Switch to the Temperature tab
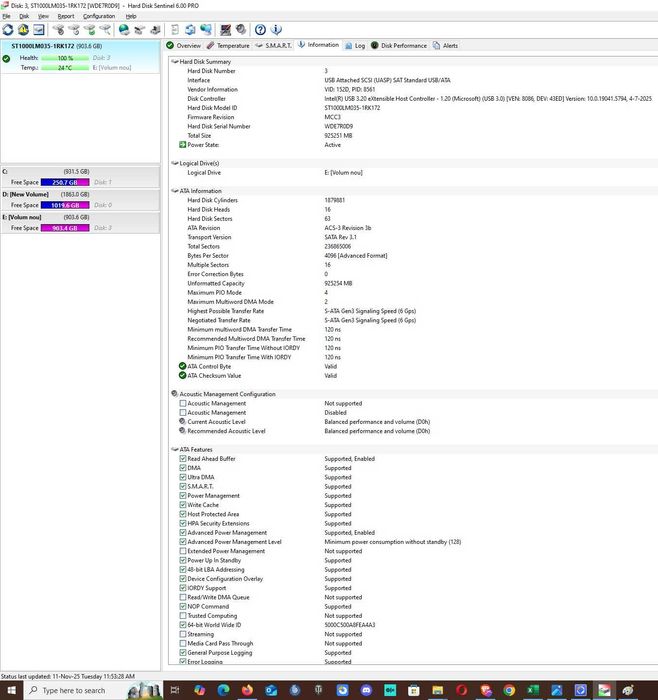This screenshot has width=658, height=700. (x=228, y=46)
